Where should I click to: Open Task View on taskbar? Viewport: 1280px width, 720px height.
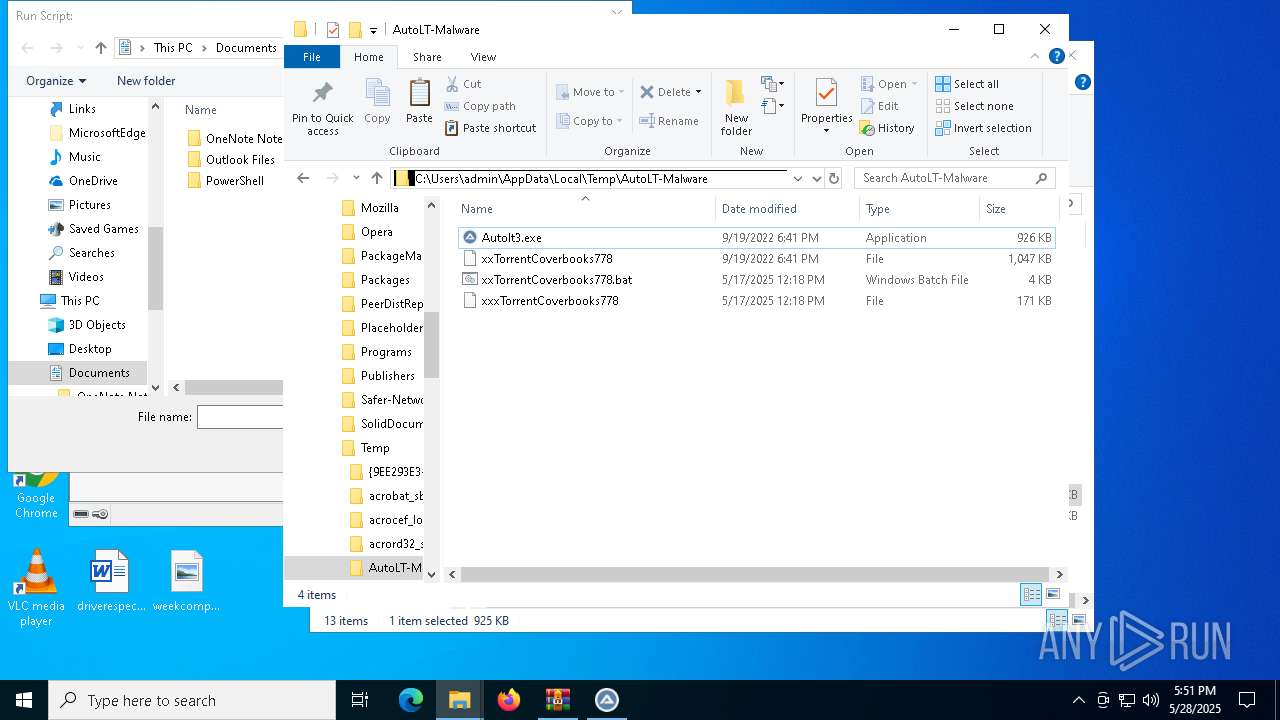coord(360,700)
